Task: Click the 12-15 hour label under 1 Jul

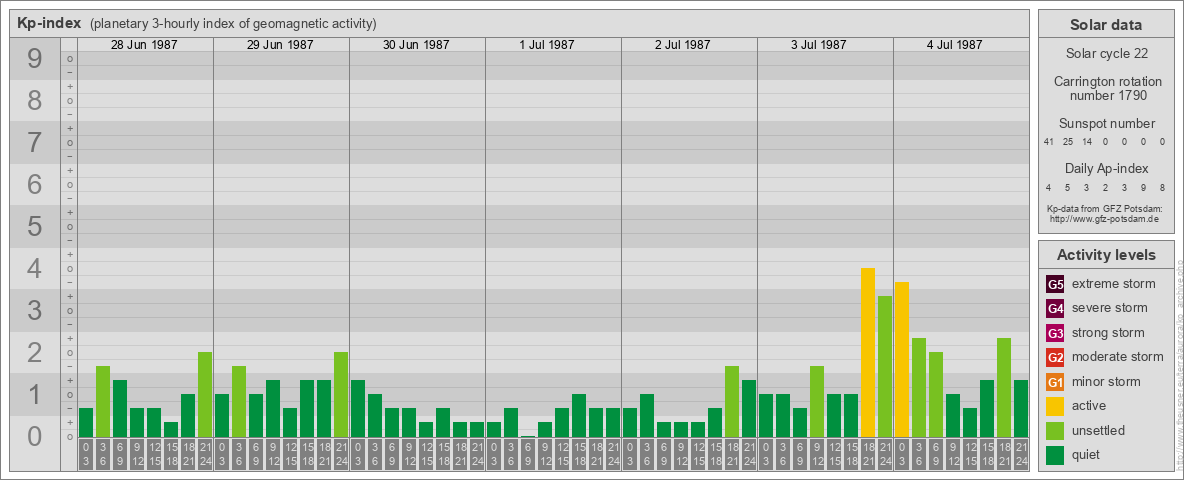Action: click(562, 454)
